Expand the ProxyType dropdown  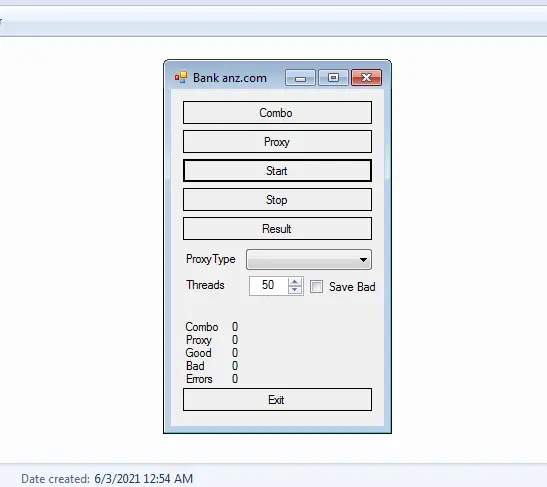(309, 260)
